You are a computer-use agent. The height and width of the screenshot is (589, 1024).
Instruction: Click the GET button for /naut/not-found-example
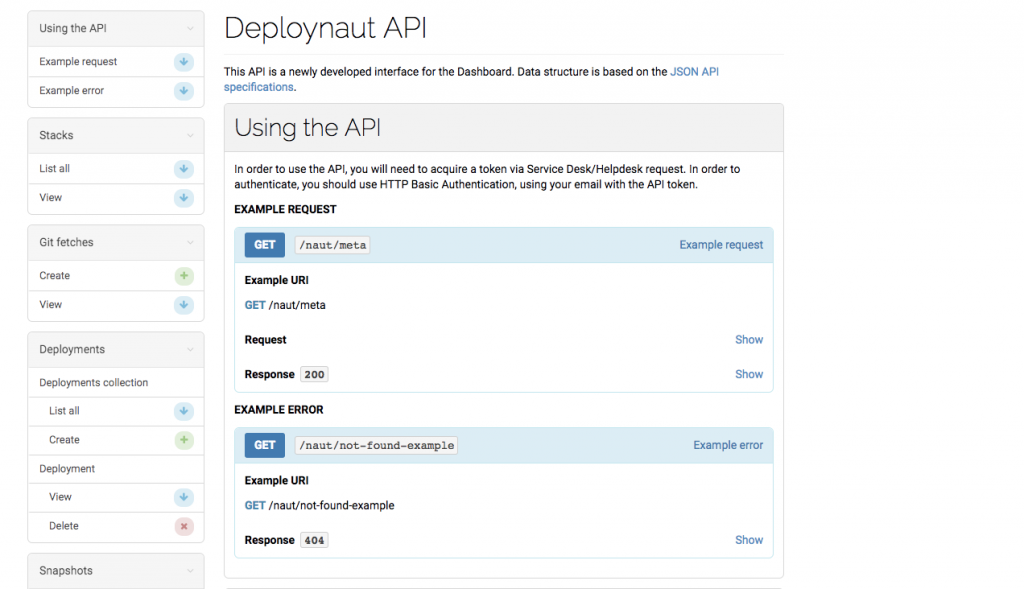click(x=265, y=445)
